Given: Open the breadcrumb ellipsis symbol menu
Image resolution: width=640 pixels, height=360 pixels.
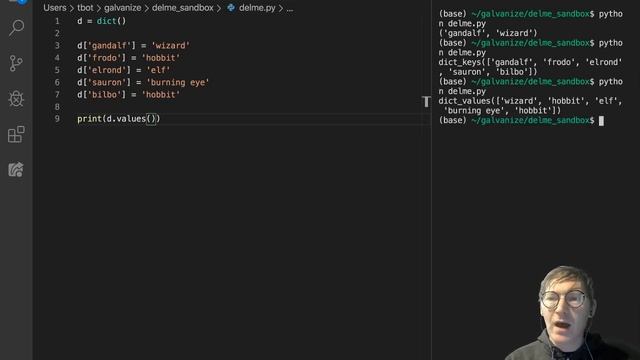Looking at the screenshot, I should [290, 8].
